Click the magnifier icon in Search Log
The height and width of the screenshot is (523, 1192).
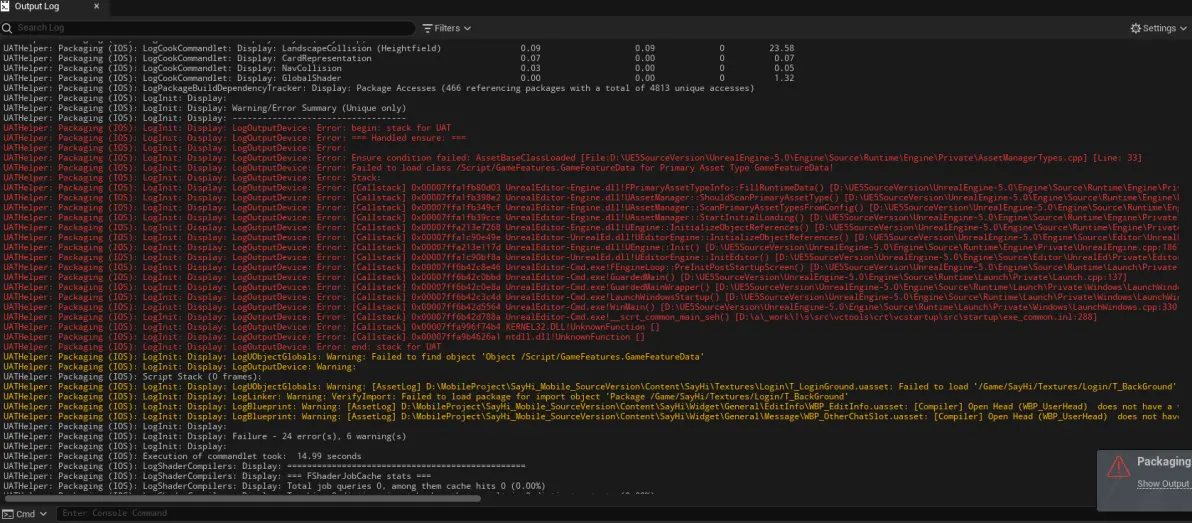(x=9, y=28)
